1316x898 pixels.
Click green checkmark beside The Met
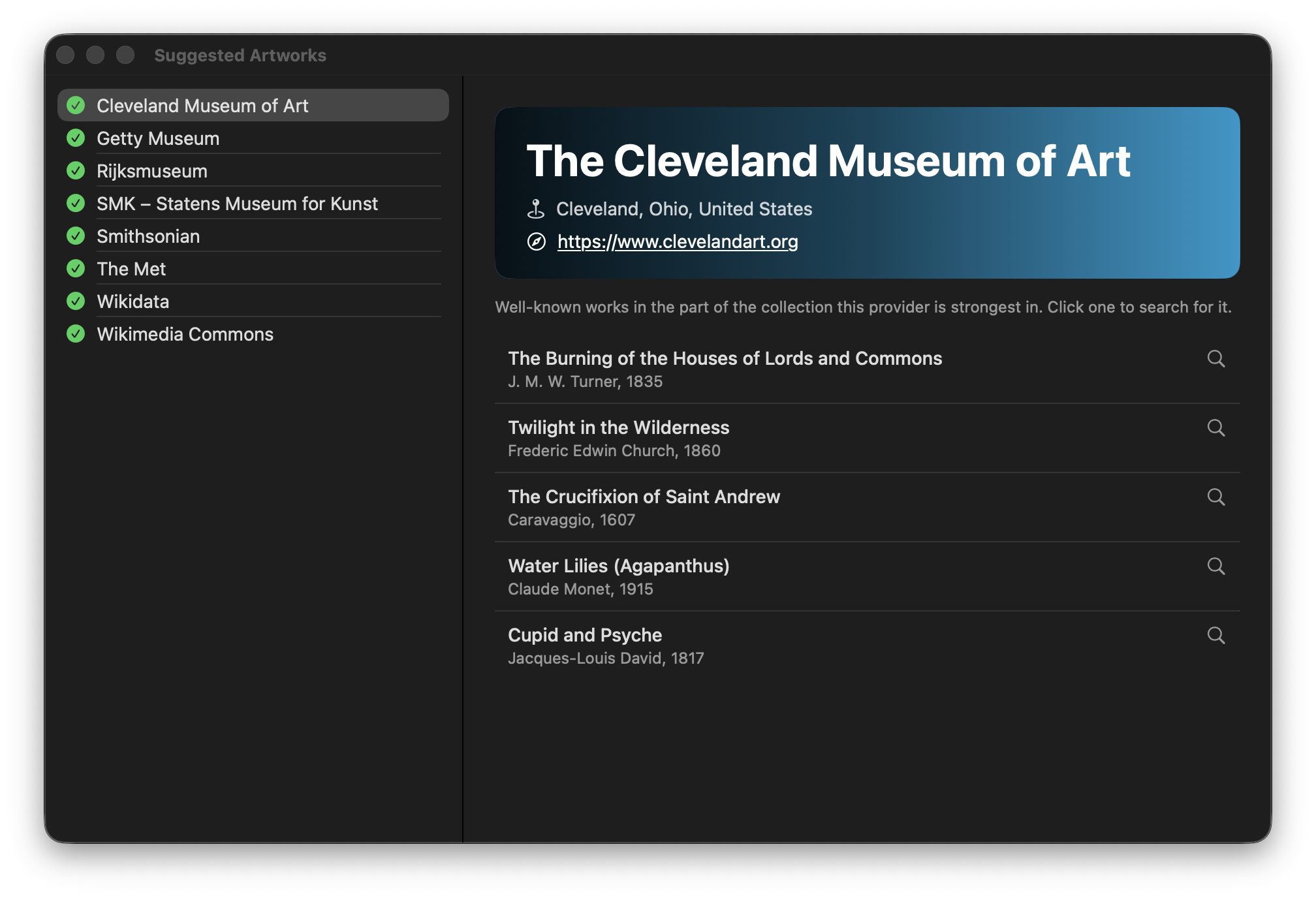point(76,268)
